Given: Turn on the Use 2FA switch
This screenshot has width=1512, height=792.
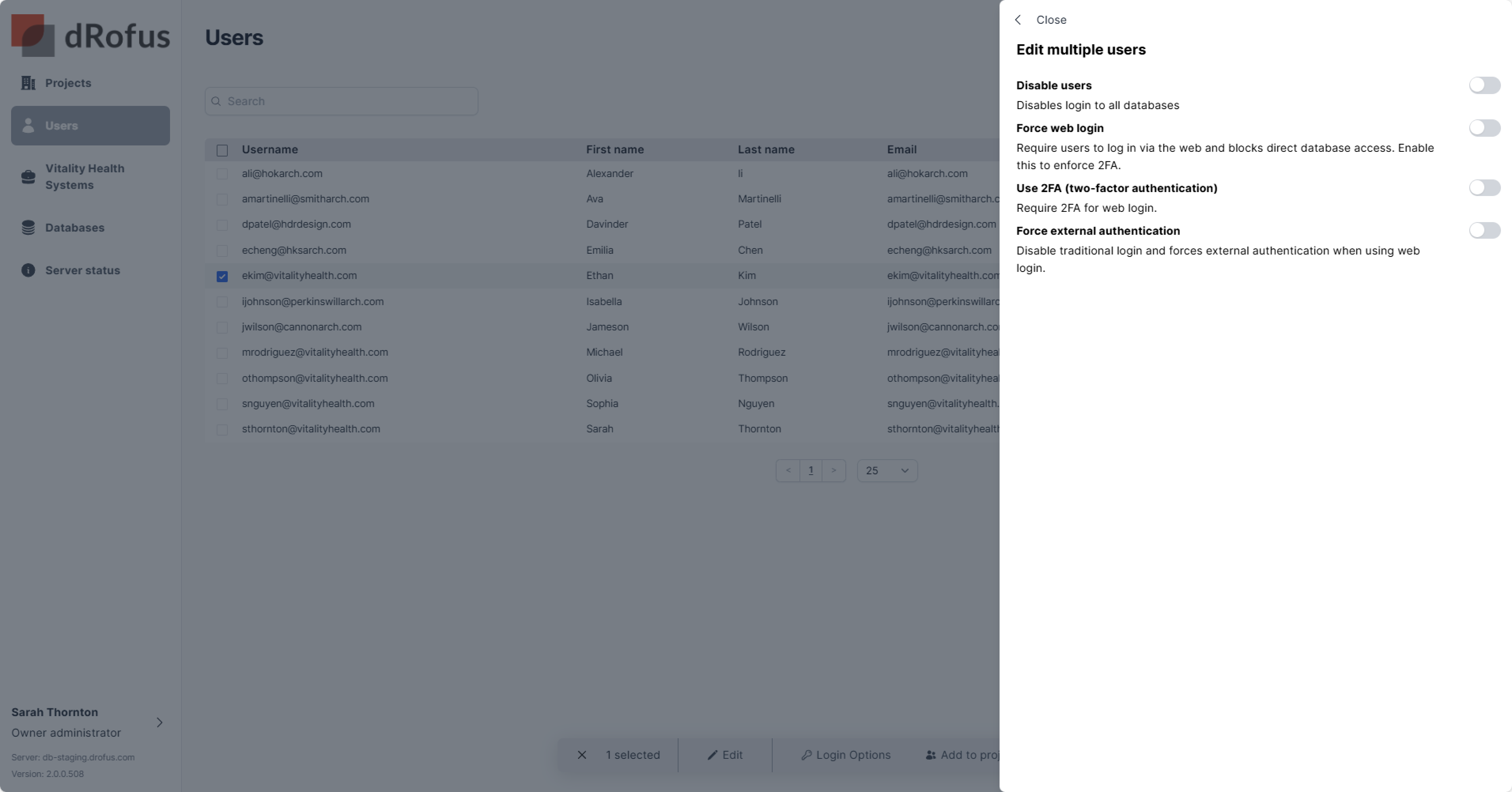Looking at the screenshot, I should click(x=1484, y=188).
